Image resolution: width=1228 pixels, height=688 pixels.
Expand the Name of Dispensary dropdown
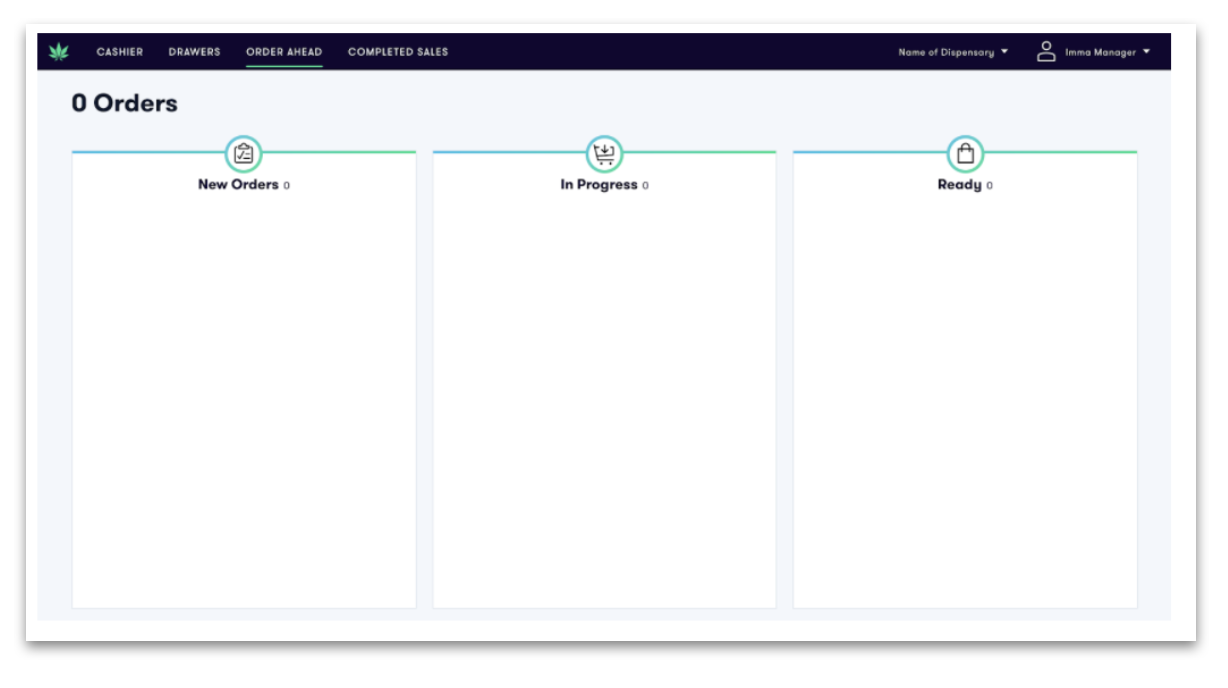click(x=953, y=52)
